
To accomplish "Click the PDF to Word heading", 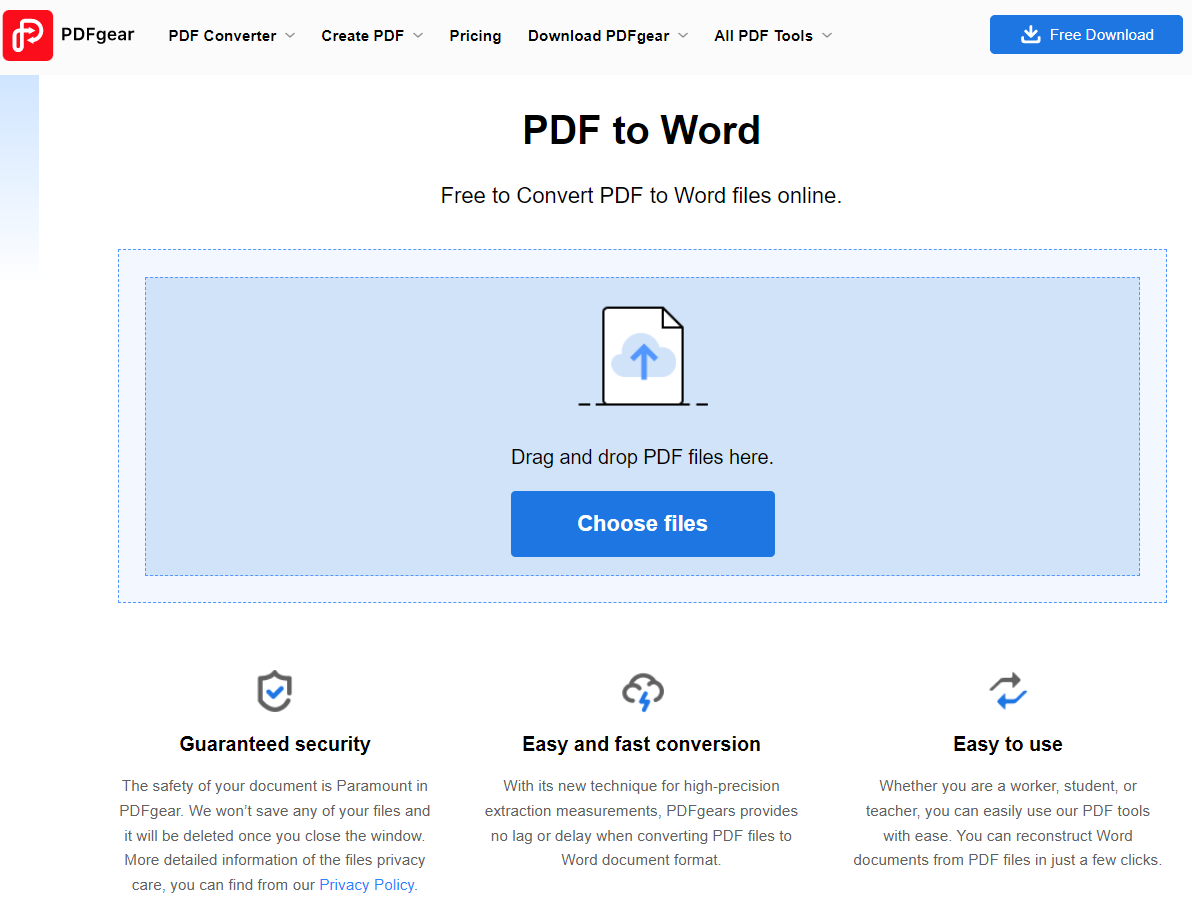I will [x=642, y=130].
